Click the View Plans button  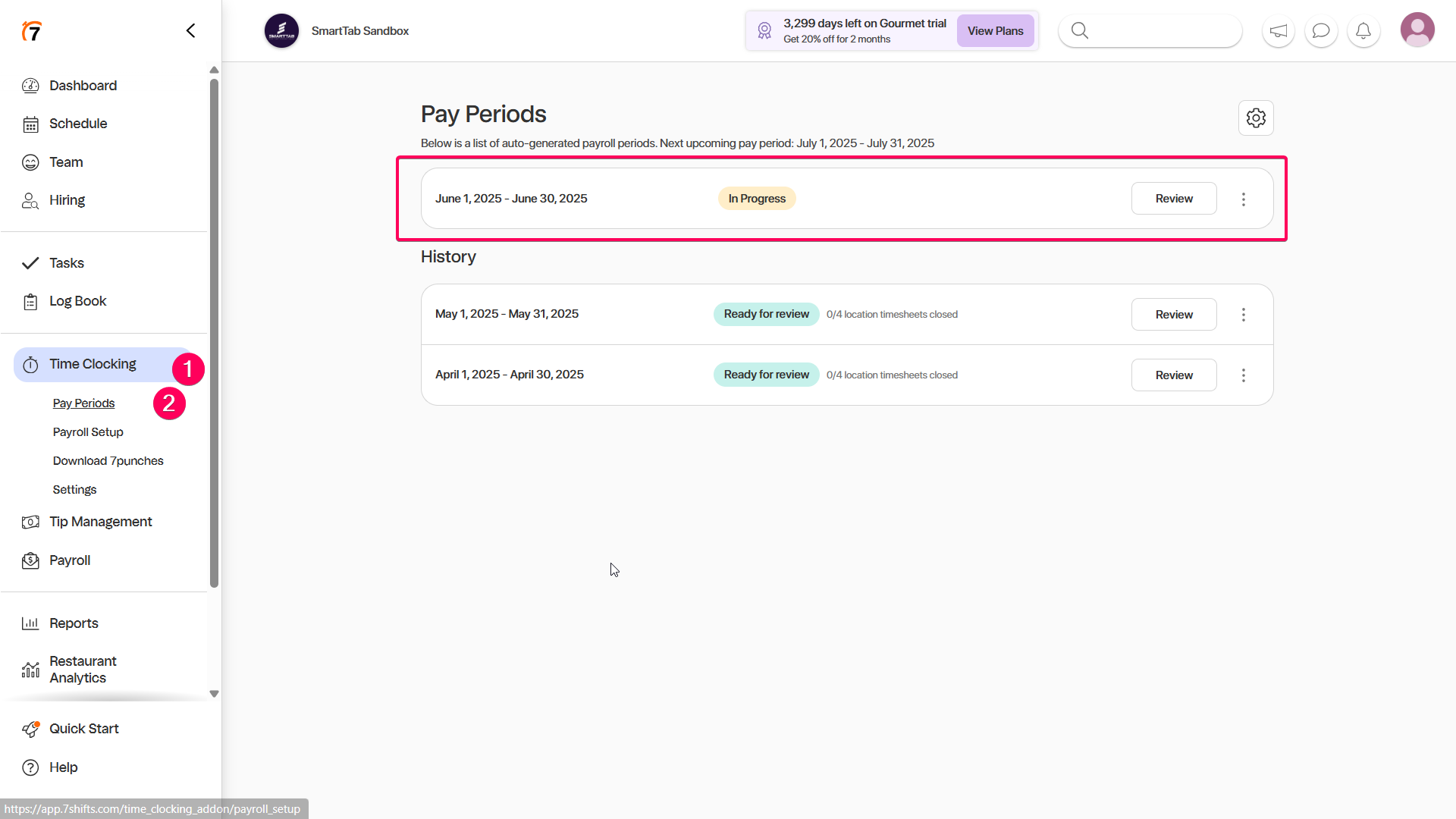coord(995,31)
